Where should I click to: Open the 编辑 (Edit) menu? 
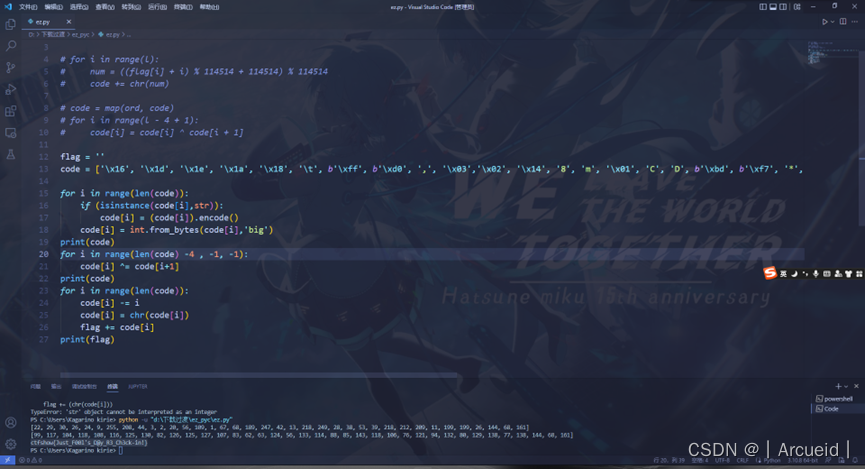point(54,7)
